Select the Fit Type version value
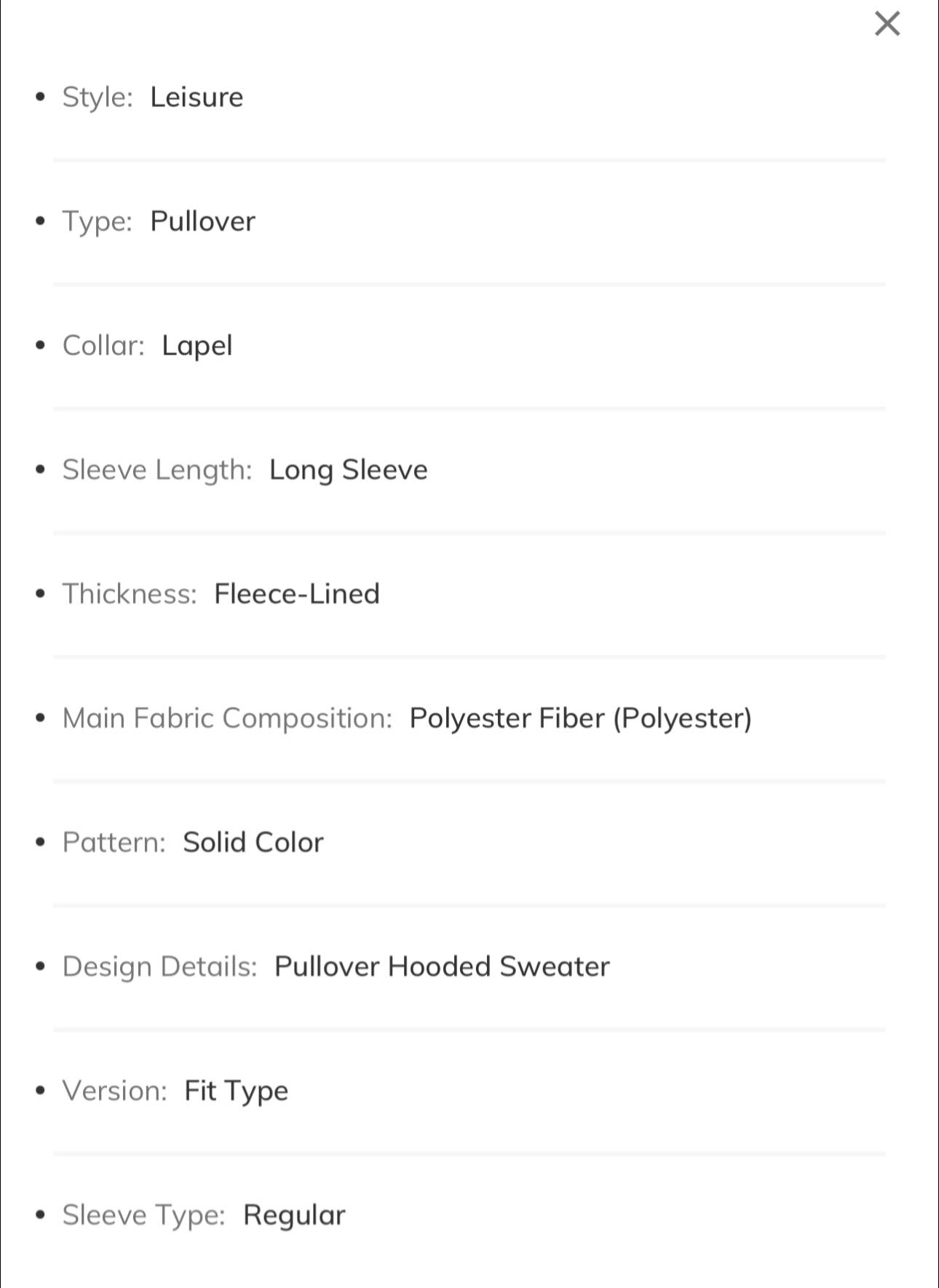 (236, 1091)
